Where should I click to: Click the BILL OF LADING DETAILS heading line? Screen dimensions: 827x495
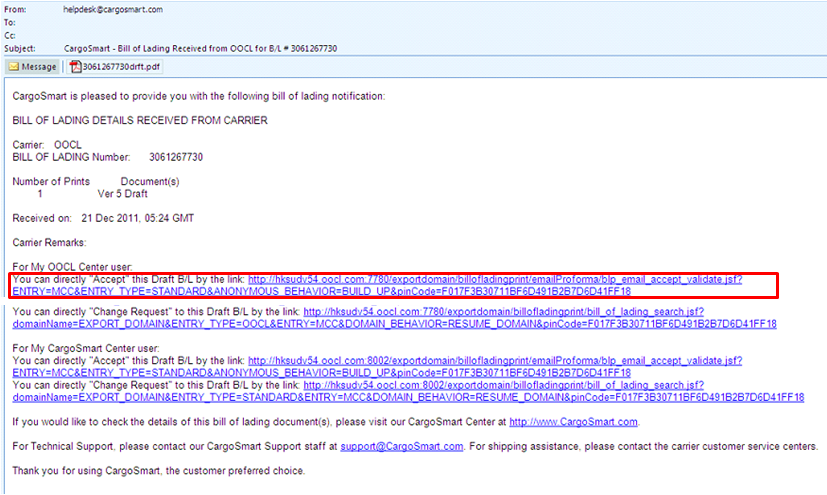140,120
